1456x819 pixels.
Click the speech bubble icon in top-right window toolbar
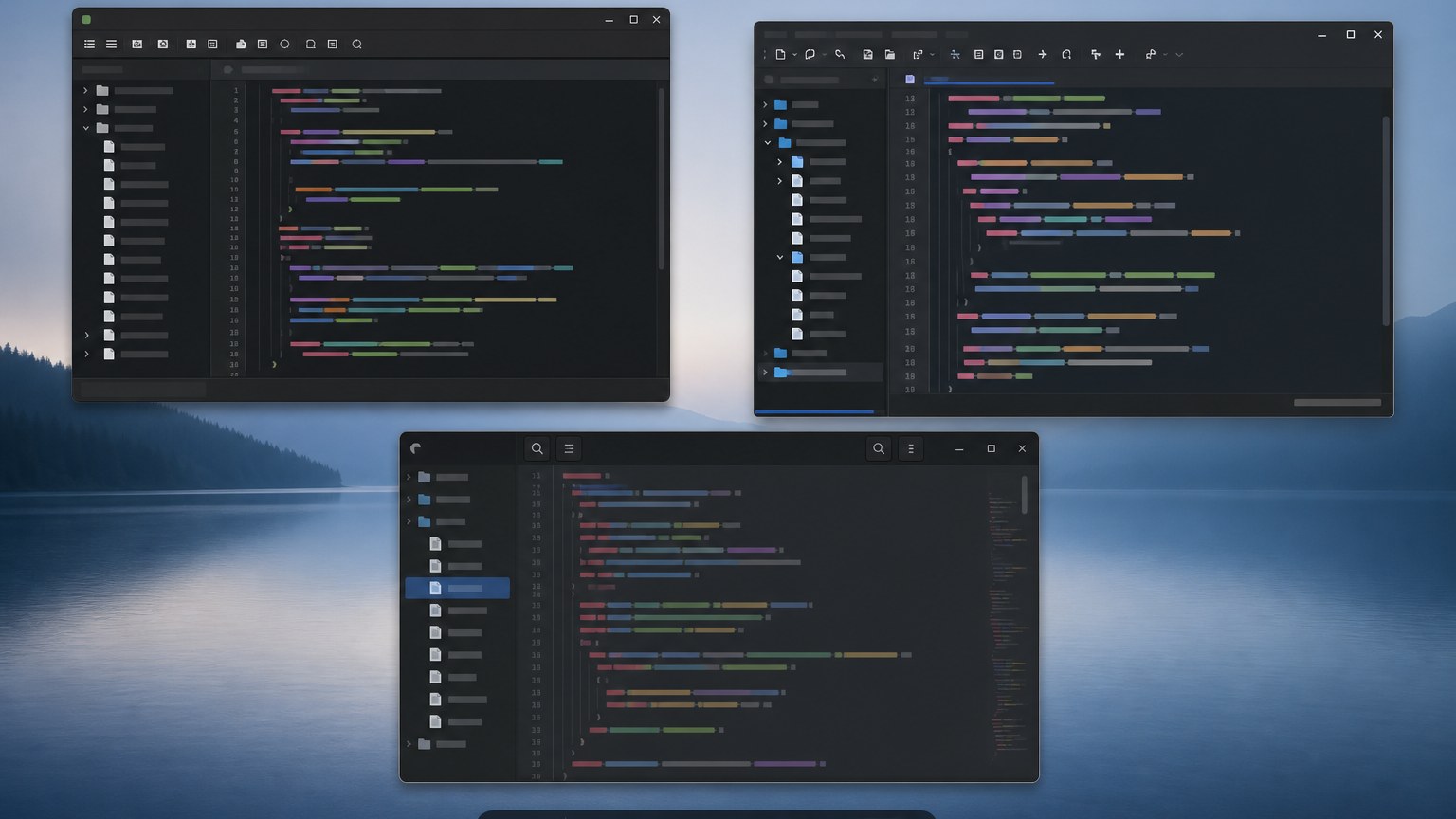tap(810, 55)
